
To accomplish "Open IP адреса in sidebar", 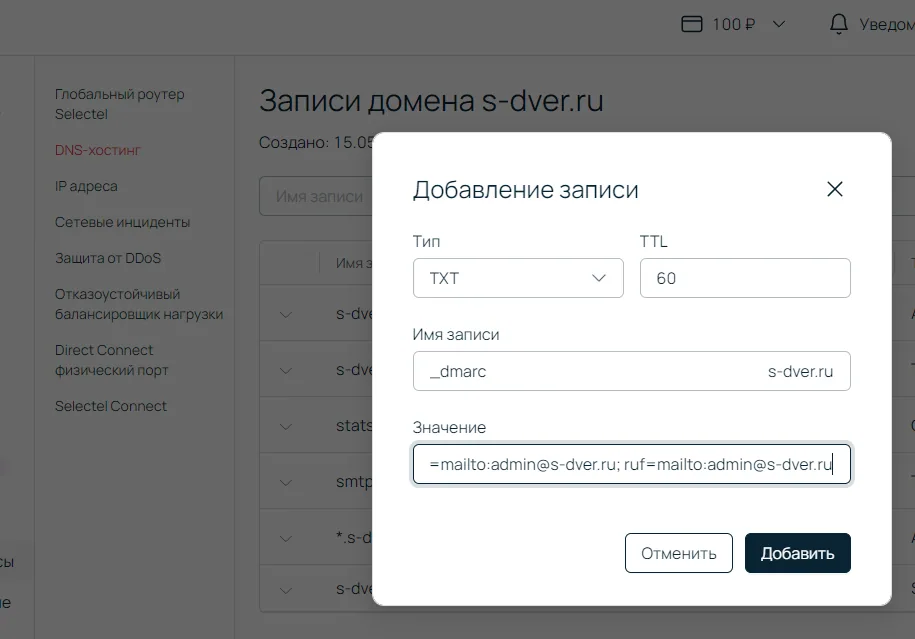I will pos(86,186).
